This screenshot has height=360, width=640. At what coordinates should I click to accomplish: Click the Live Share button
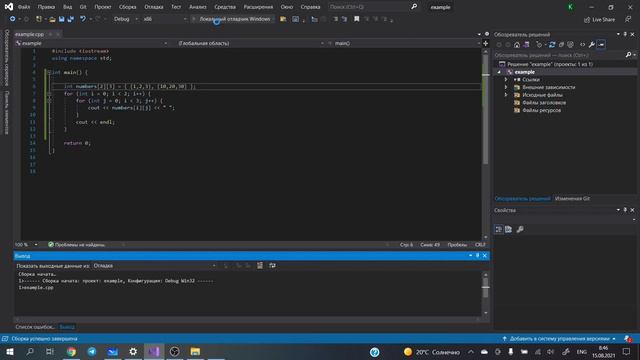point(599,20)
